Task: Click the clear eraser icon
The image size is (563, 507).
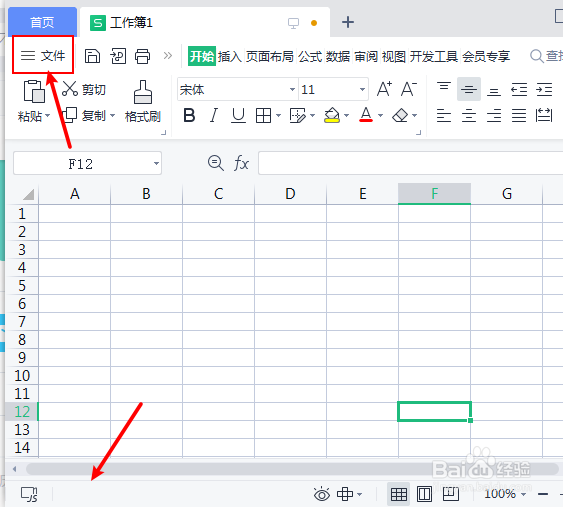Action: coord(400,116)
